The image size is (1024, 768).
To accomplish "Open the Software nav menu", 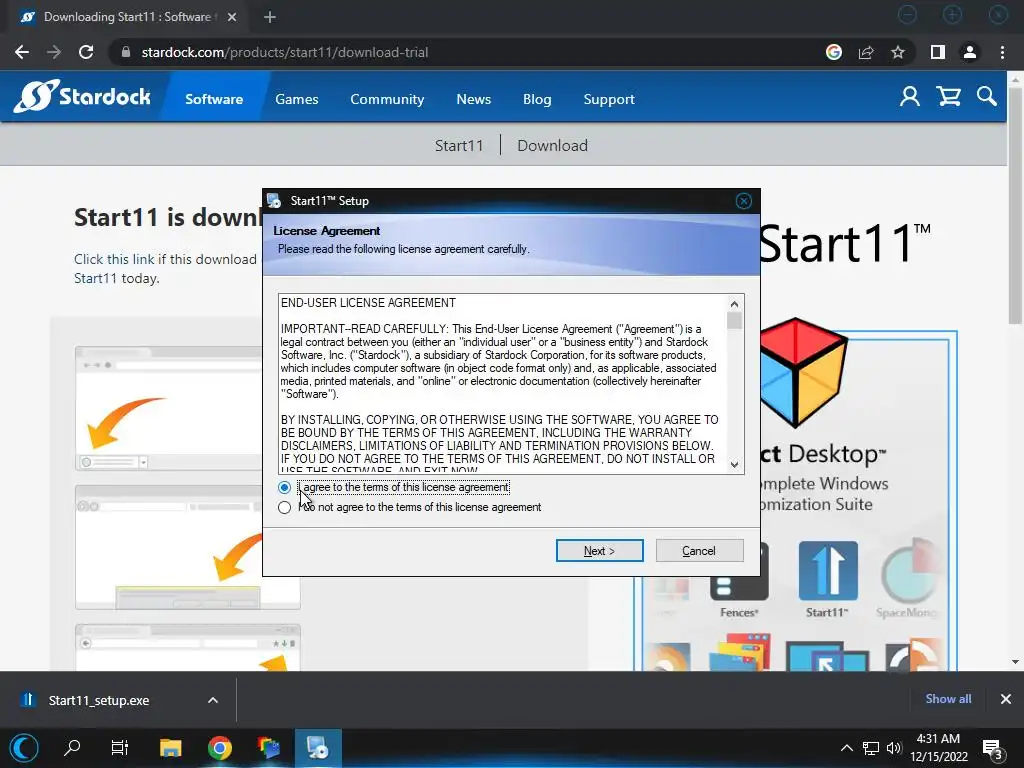I will pyautogui.click(x=214, y=99).
